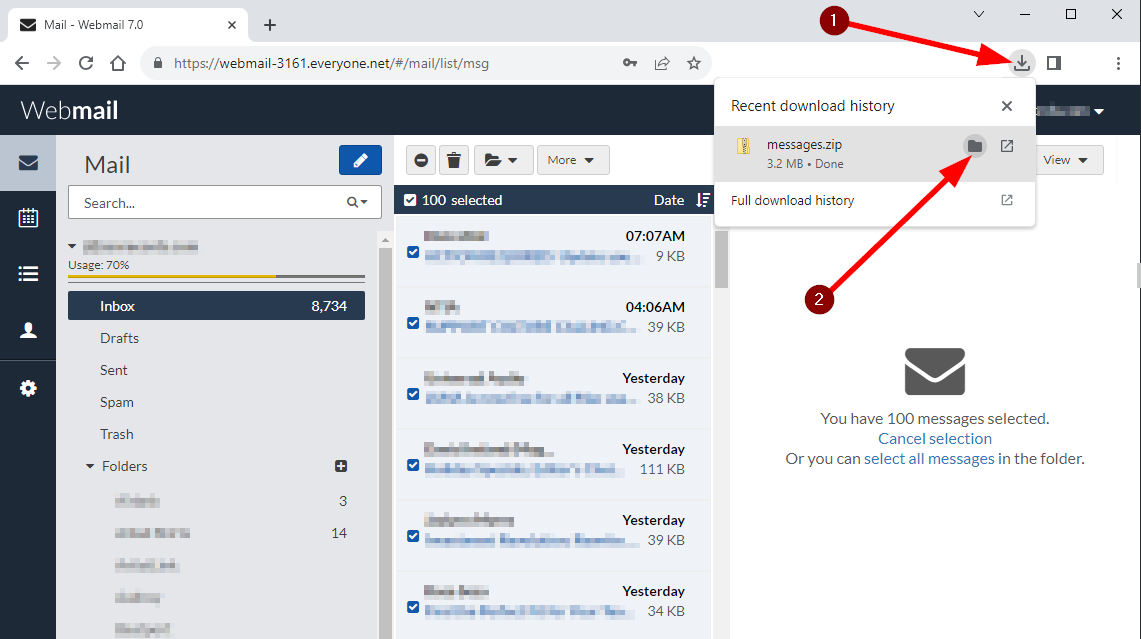
Task: Select the Inbox folder
Action: [x=216, y=306]
